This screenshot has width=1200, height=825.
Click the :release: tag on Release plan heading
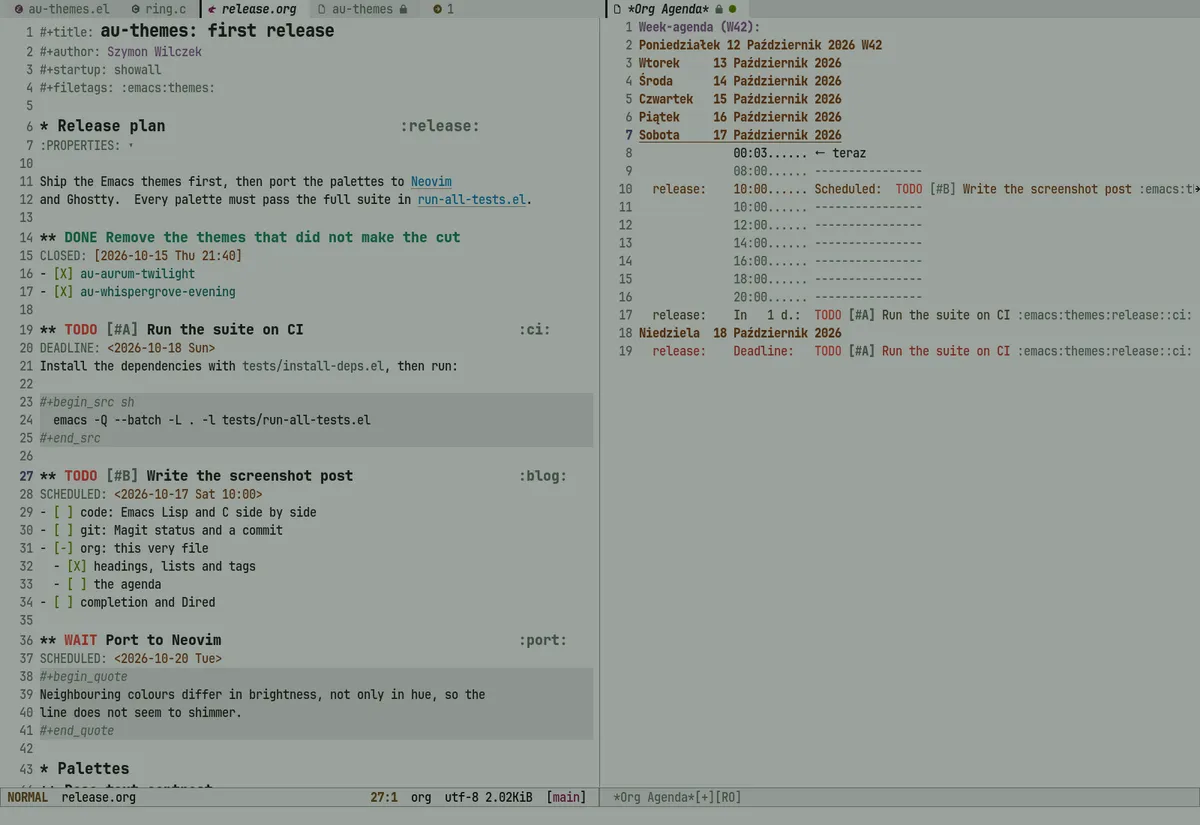click(440, 126)
